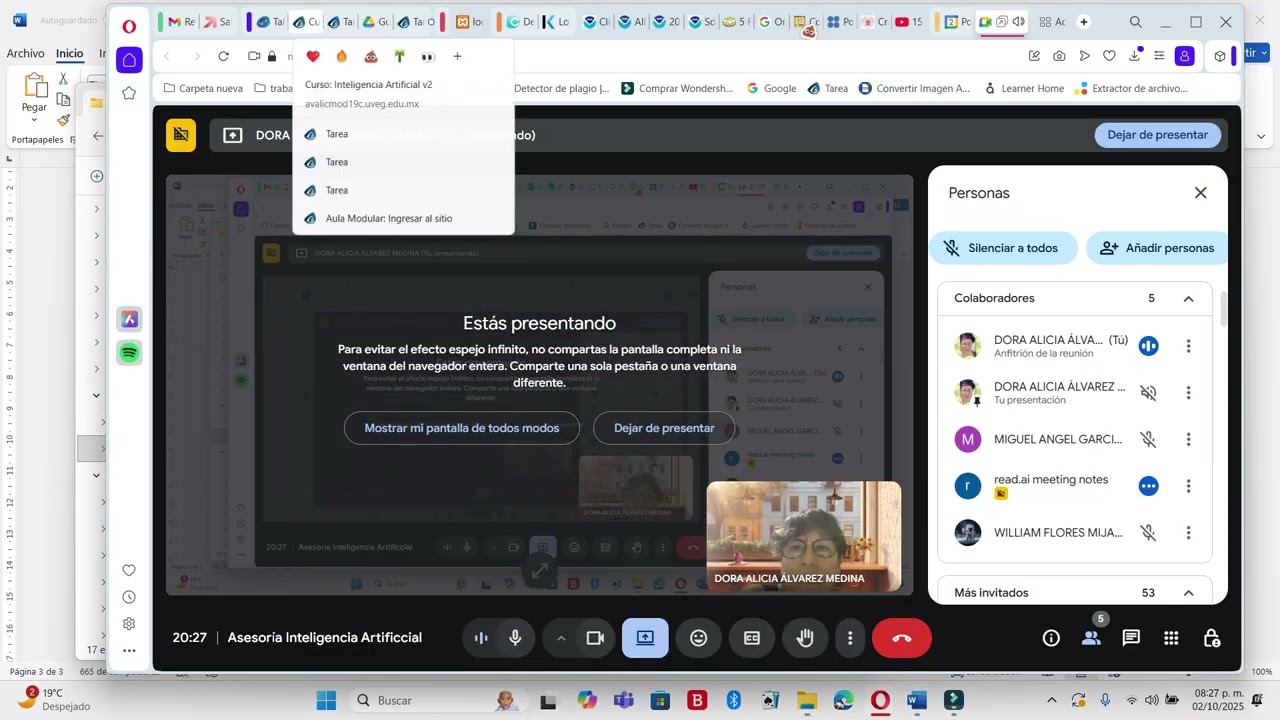1280x720 pixels.
Task: Open host controls lock icon
Action: pyautogui.click(x=1211, y=638)
